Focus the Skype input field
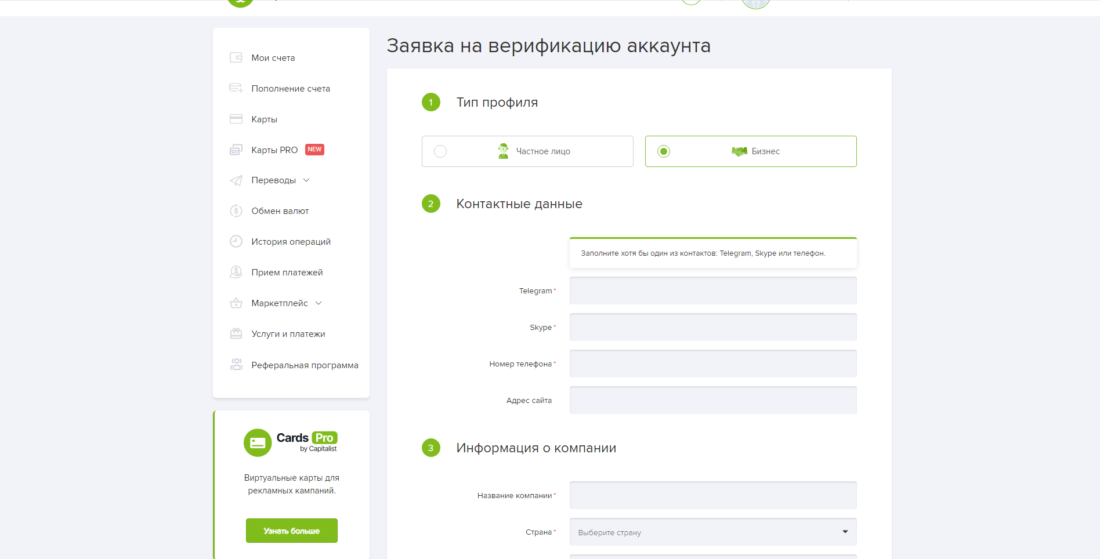 (713, 327)
